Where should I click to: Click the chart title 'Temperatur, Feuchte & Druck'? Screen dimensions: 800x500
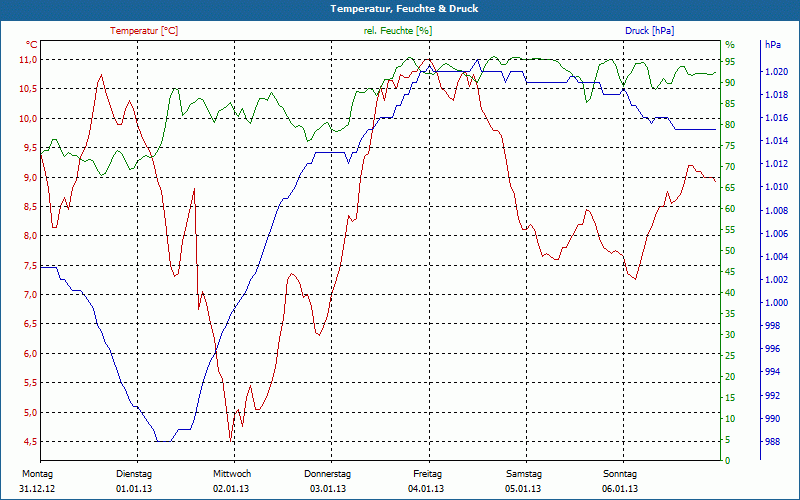point(404,9)
